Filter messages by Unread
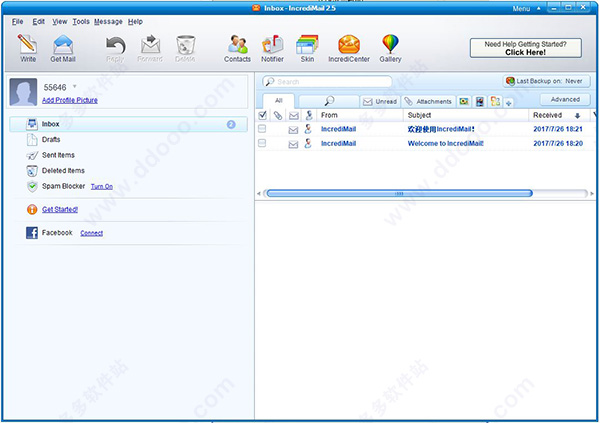This screenshot has width=600, height=423. tap(380, 101)
